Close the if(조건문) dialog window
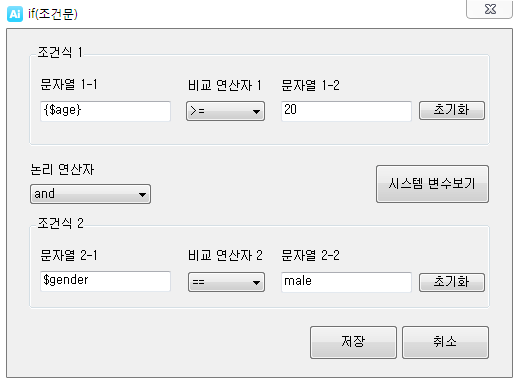Viewport: 519px width, 384px height. pyautogui.click(x=489, y=9)
